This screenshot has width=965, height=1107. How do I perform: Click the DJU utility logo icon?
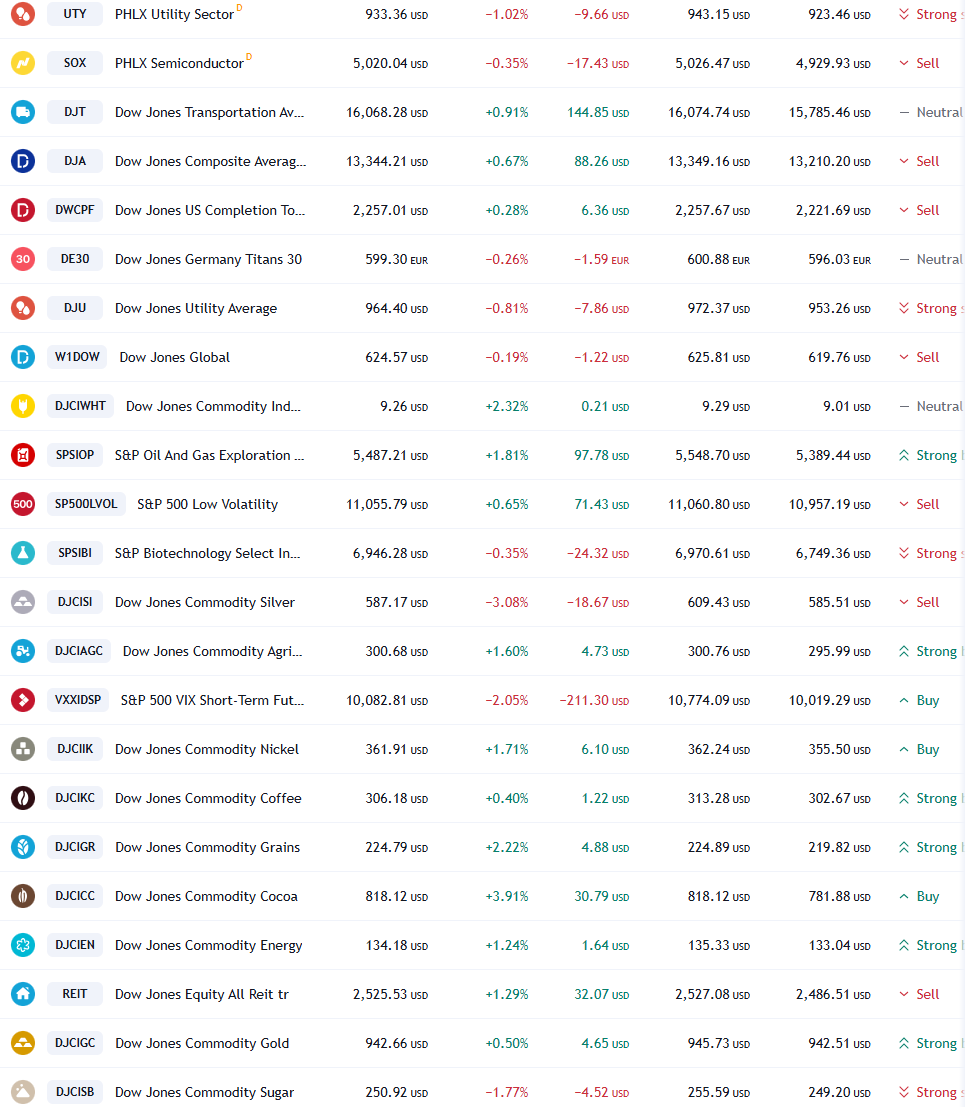coord(23,308)
